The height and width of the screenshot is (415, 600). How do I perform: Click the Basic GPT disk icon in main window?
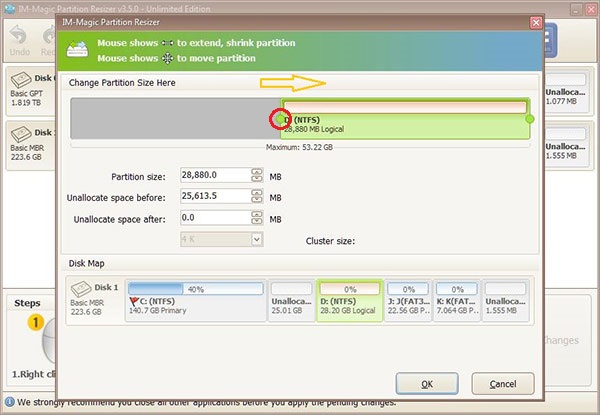pos(21,80)
